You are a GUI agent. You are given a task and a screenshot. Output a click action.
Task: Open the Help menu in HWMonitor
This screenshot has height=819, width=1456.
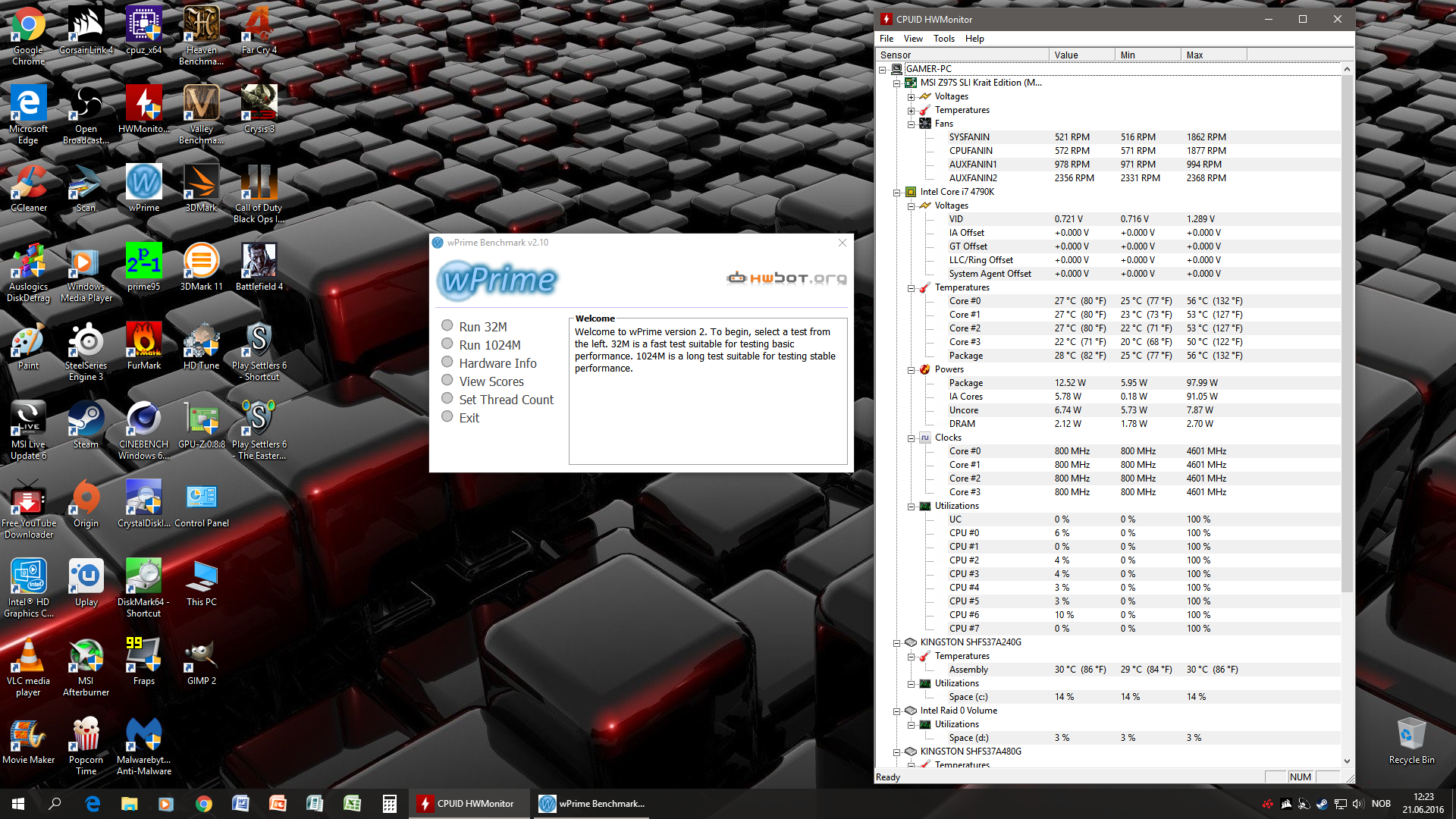tap(974, 39)
